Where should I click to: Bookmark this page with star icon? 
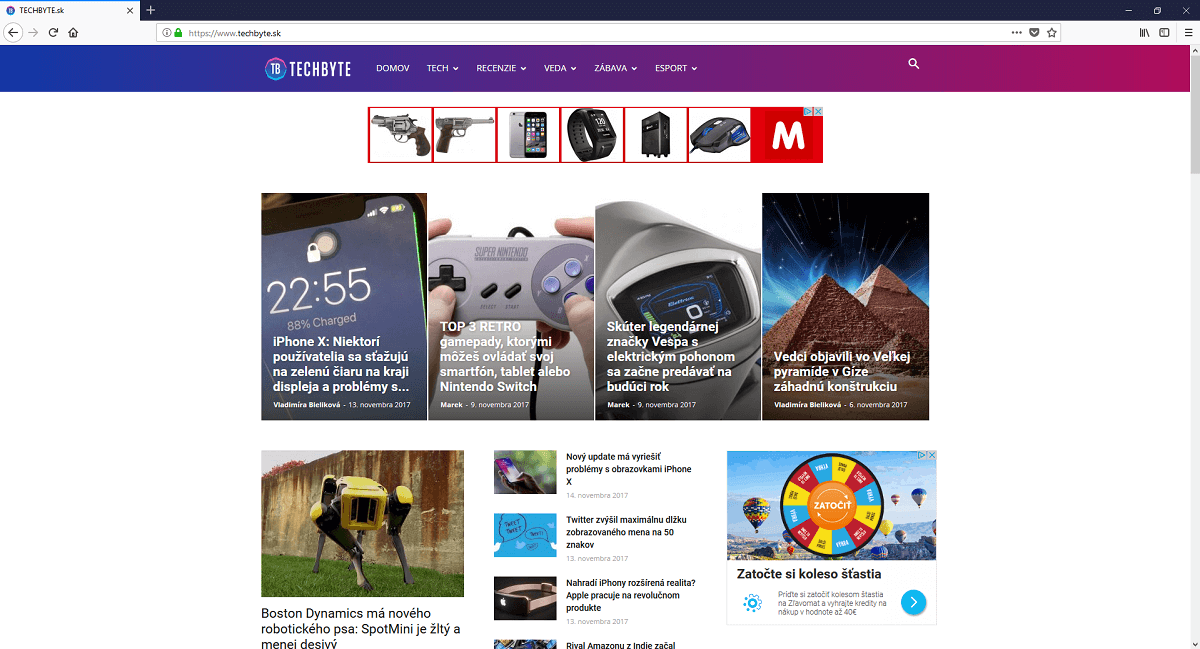click(x=1052, y=32)
